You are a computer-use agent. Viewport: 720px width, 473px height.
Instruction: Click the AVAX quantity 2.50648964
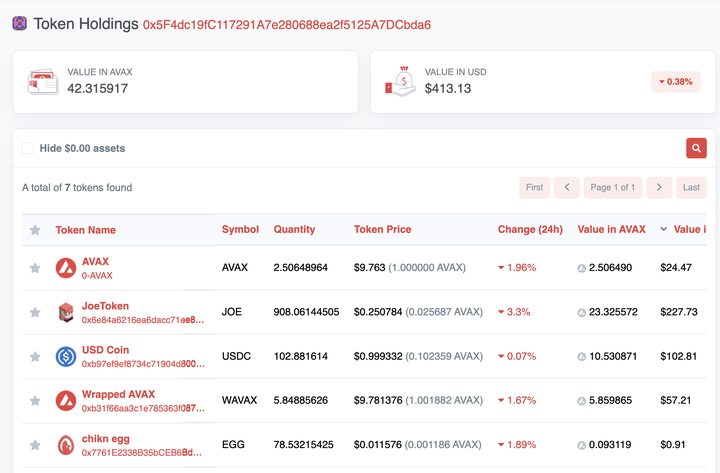301,267
